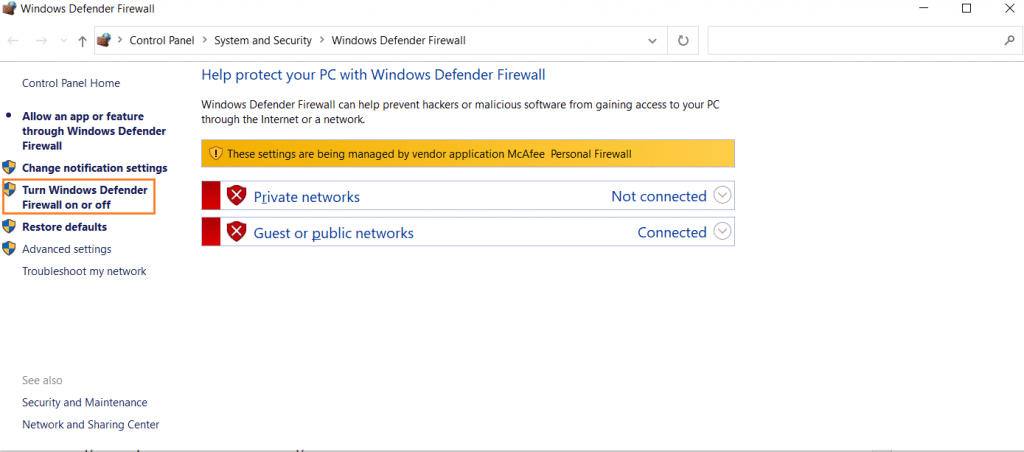The width and height of the screenshot is (1024, 452).
Task: Click the red shield beside Private networks
Action: tap(236, 196)
